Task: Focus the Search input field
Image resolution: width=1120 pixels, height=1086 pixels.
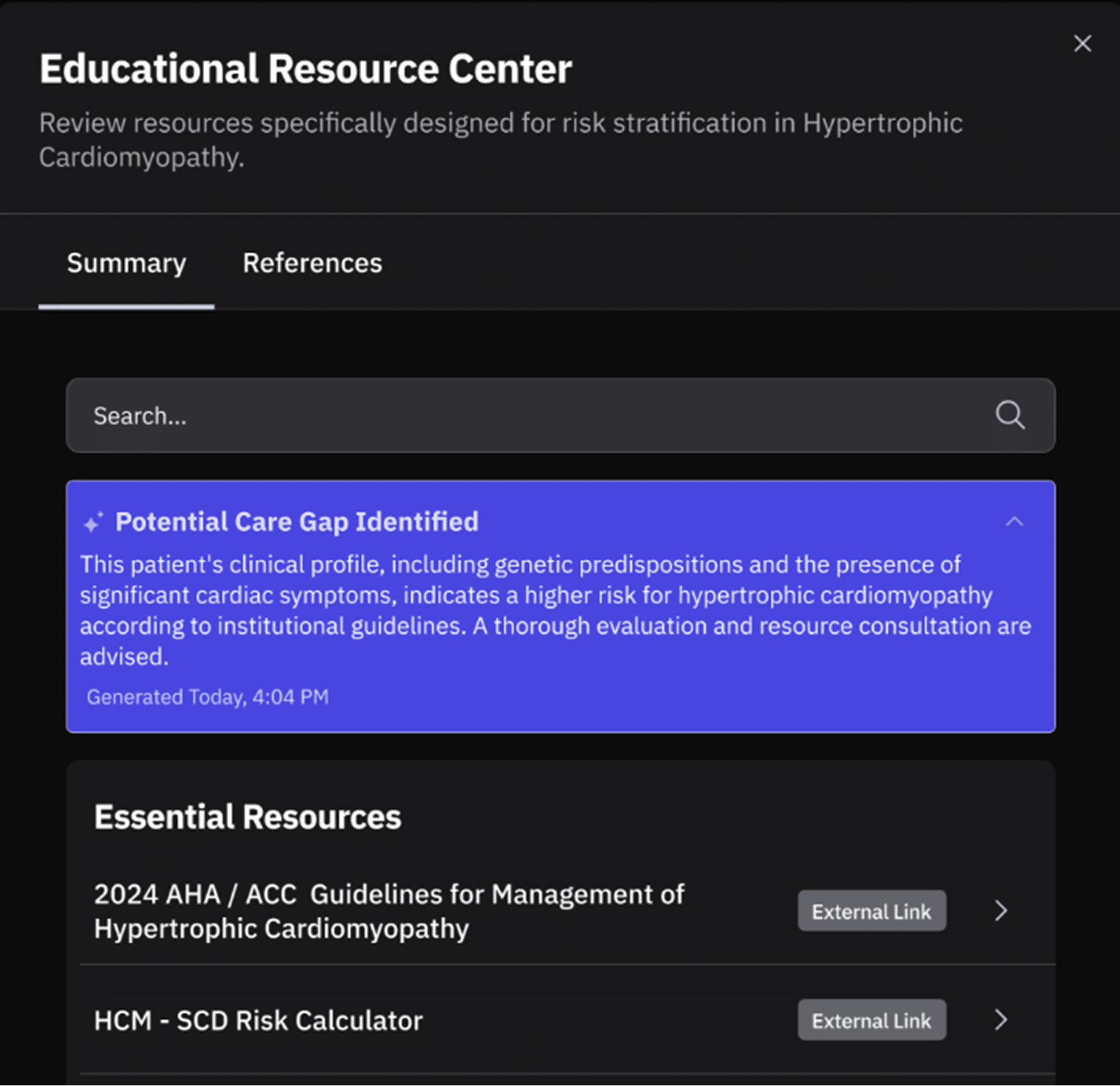Action: tap(514, 416)
